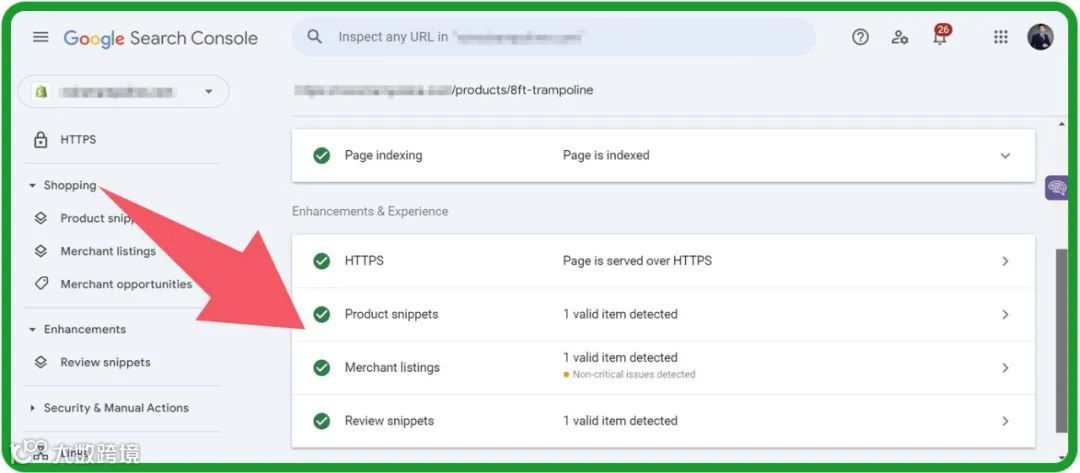The width and height of the screenshot is (1080, 473).
Task: Open the hamburger main menu
Action: (x=41, y=37)
